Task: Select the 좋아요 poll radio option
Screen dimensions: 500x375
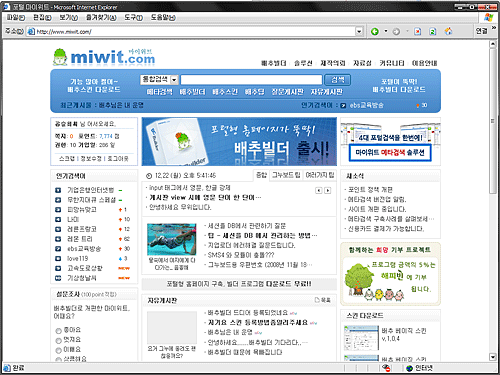Action: (59, 331)
